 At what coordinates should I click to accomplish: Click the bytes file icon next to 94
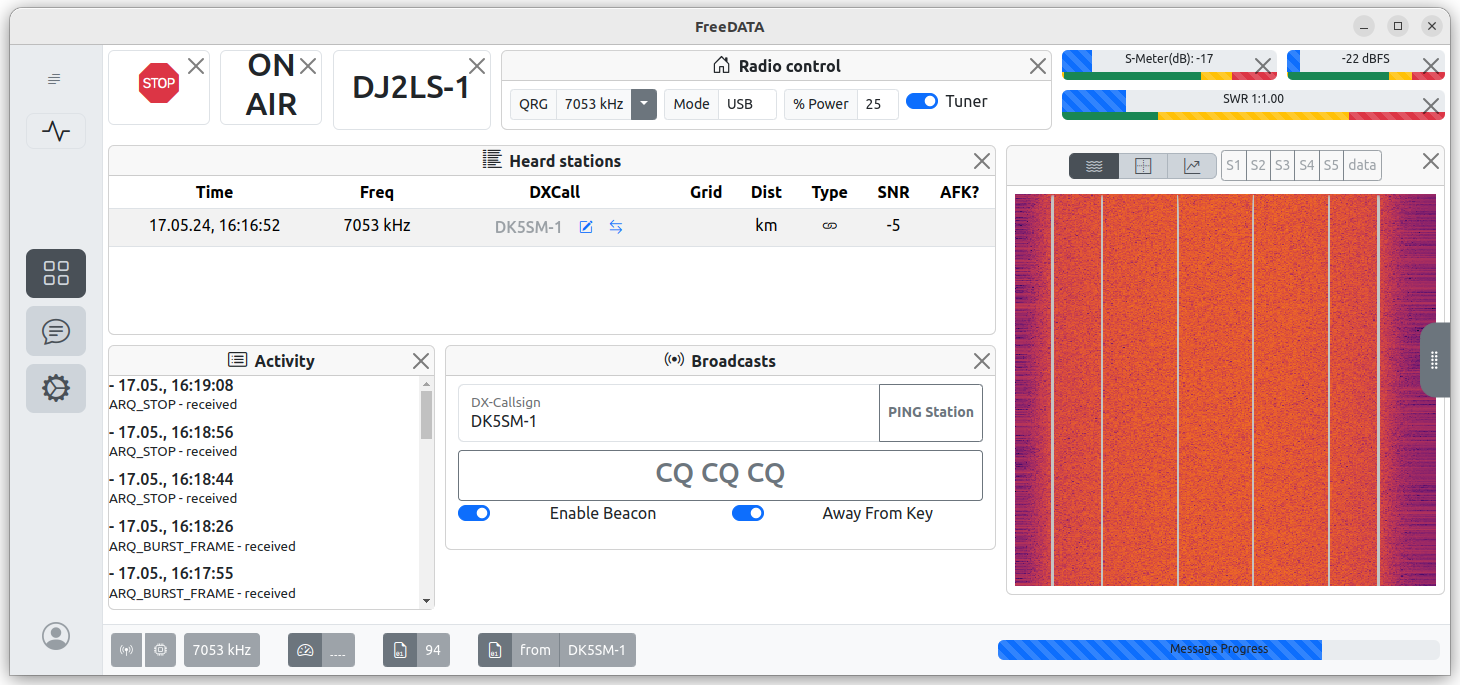click(x=399, y=650)
